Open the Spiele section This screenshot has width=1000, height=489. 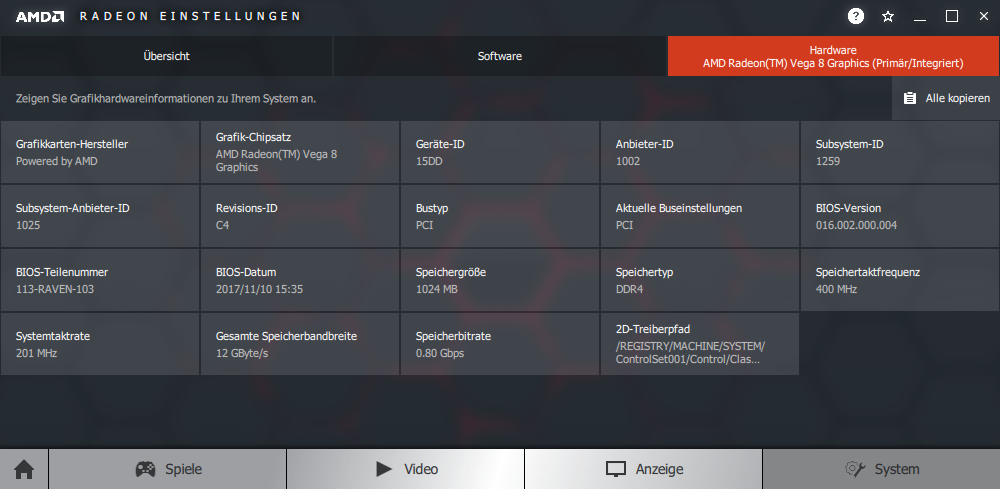167,469
